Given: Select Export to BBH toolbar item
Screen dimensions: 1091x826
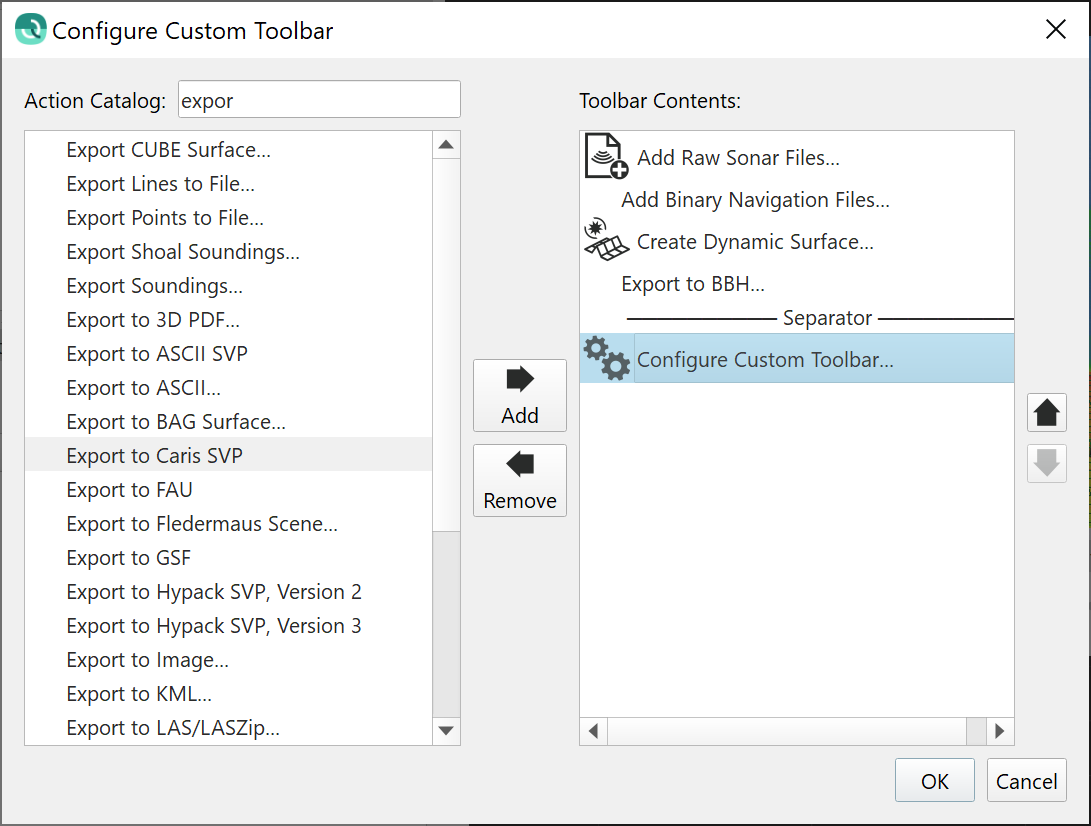Looking at the screenshot, I should click(x=692, y=284).
